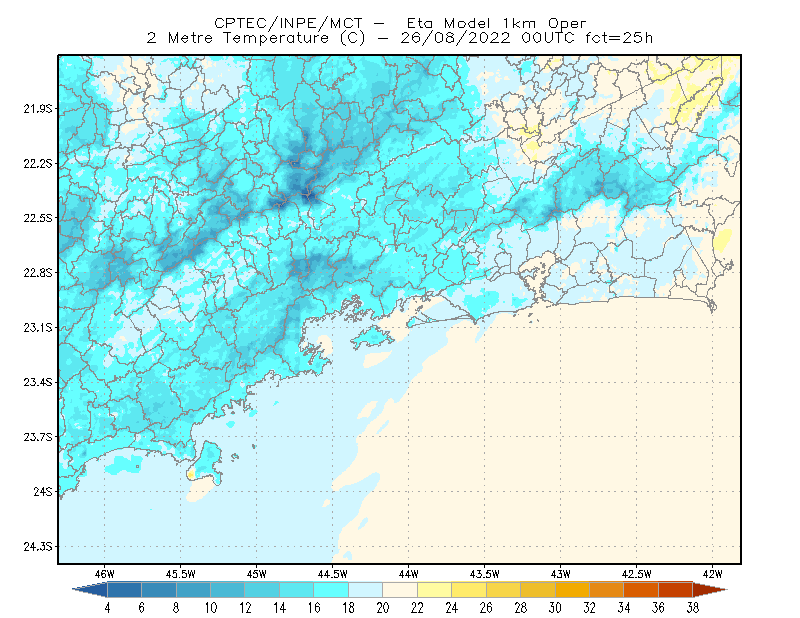Select the 18-20 pale blue legend swatch
Screen dimensions: 800x618
(x=365, y=590)
